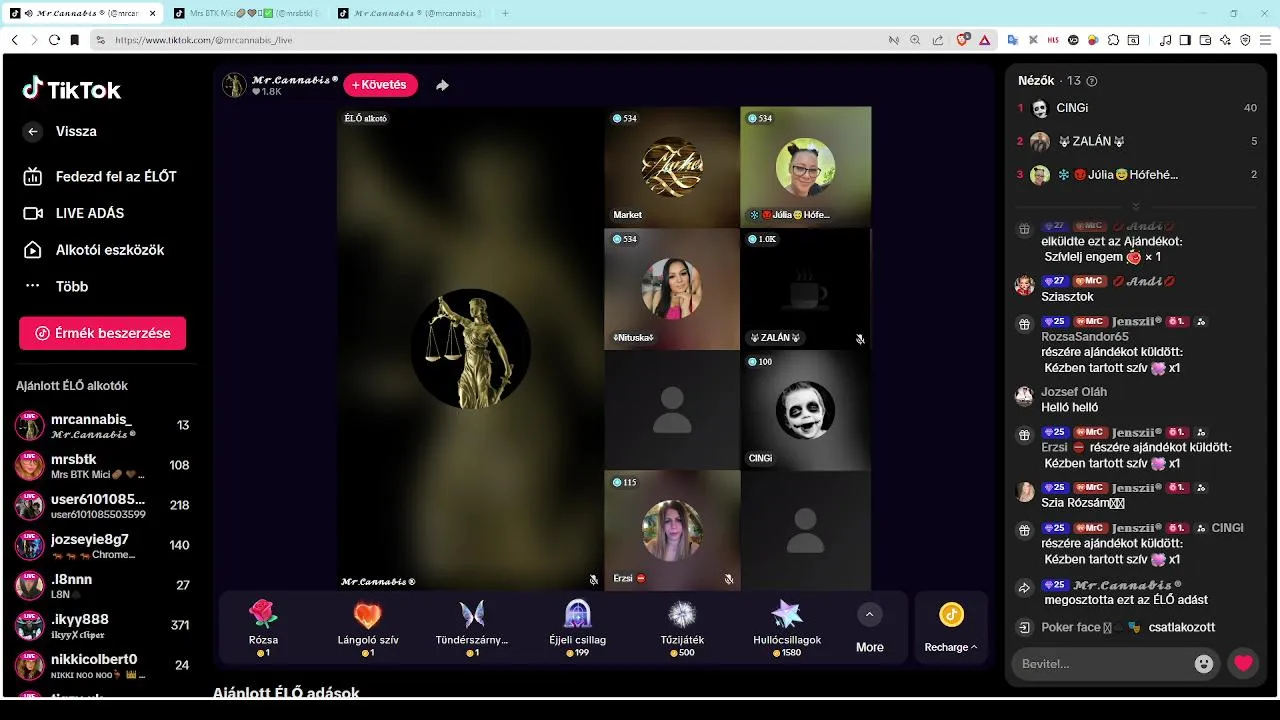Open recommended live .ikyy888
Screen dimensions: 1280x720
pos(102,625)
